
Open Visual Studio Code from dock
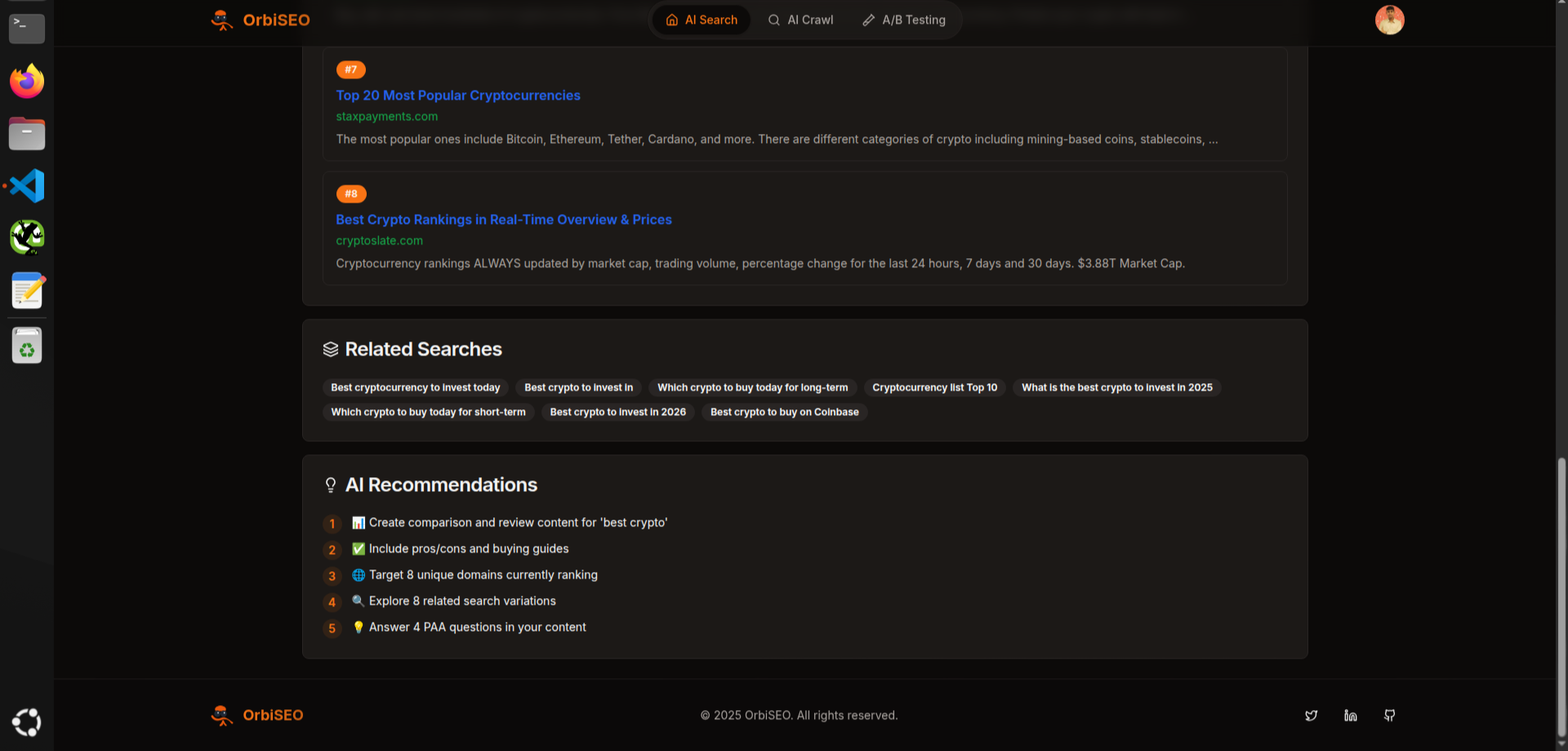(27, 186)
